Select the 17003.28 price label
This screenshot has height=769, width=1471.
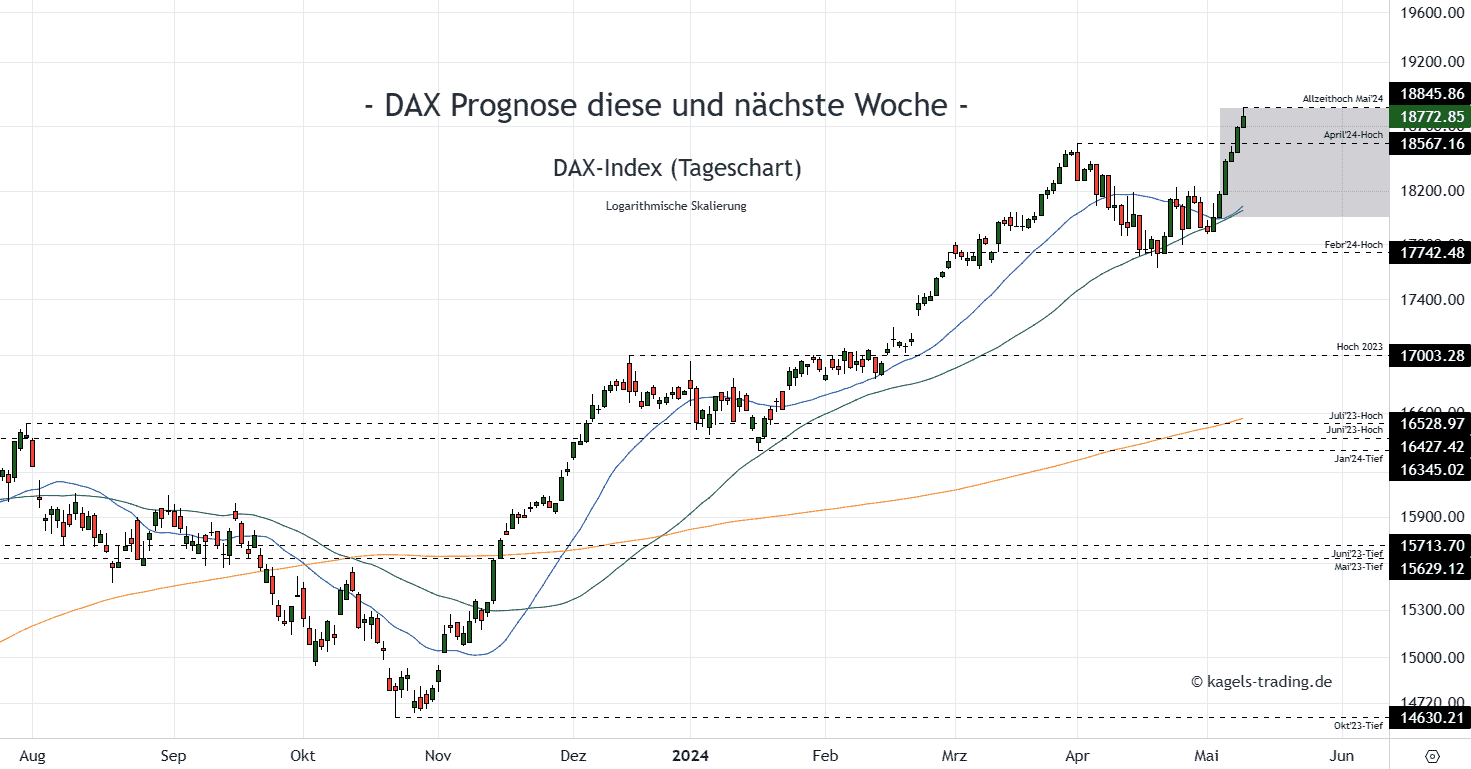(1430, 355)
